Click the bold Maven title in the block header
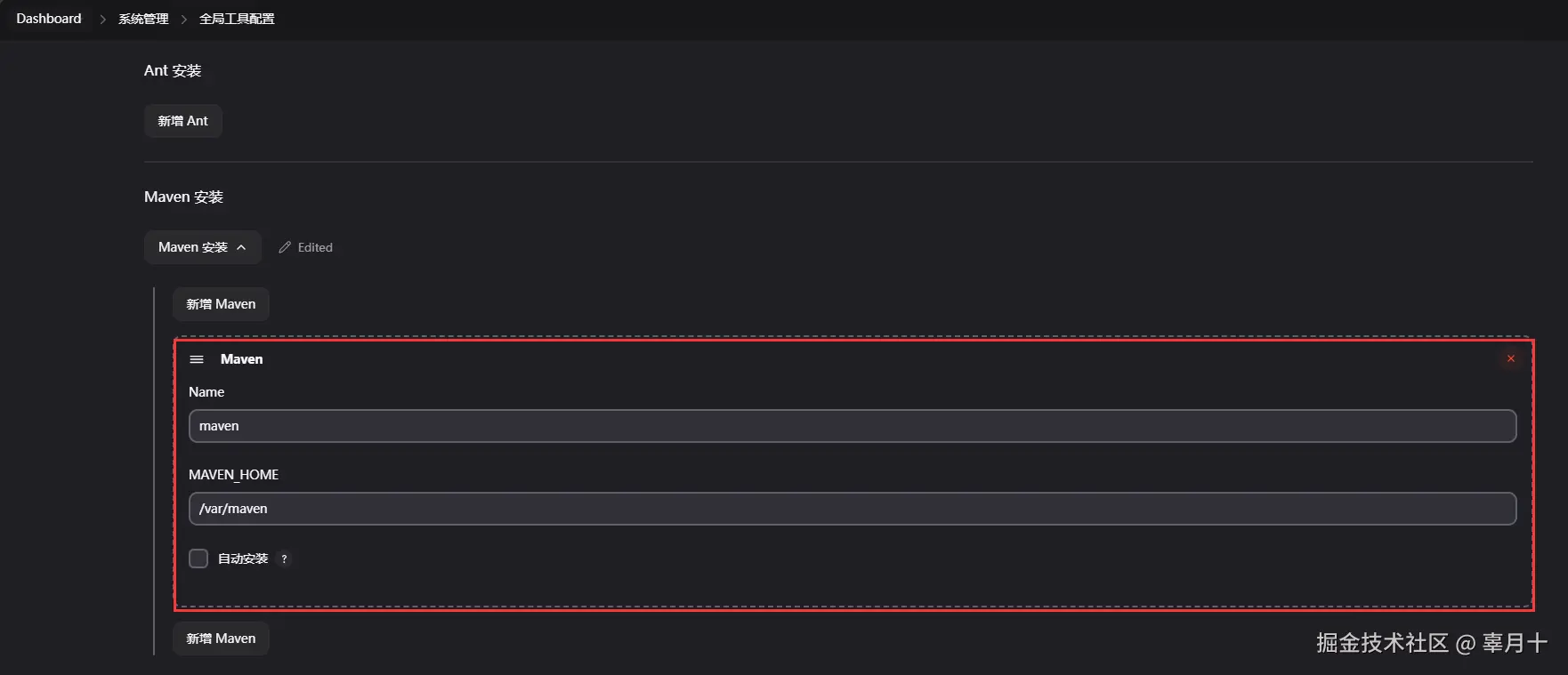This screenshot has height=675, width=1568. (241, 359)
